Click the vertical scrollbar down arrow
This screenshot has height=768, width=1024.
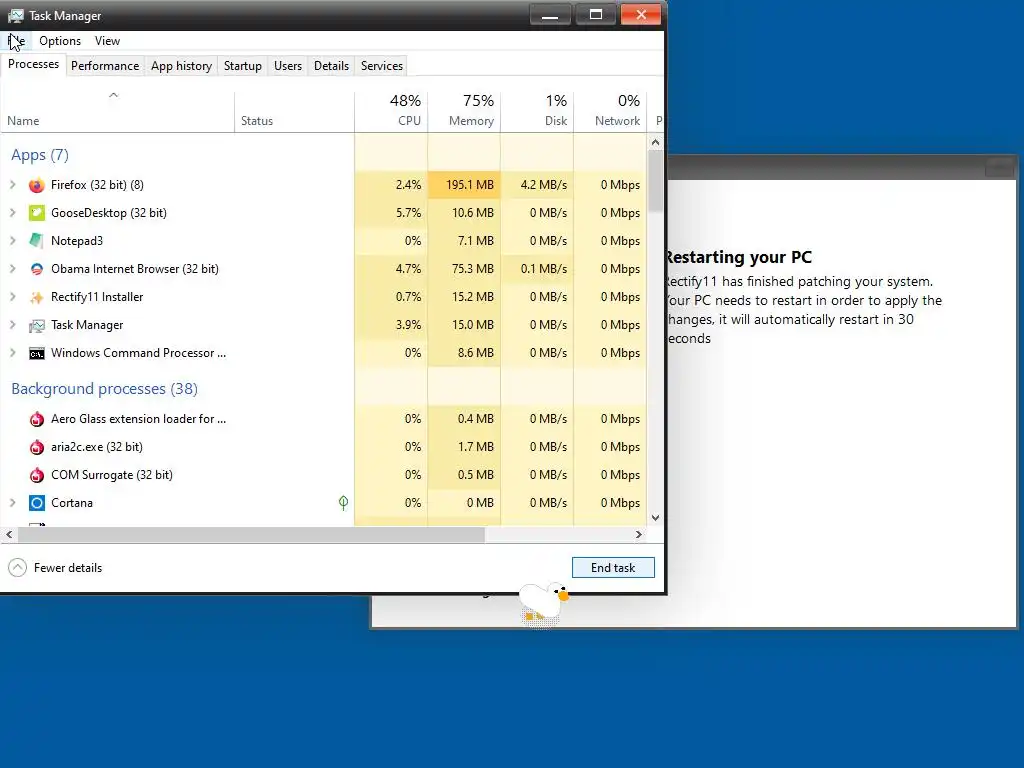[656, 518]
